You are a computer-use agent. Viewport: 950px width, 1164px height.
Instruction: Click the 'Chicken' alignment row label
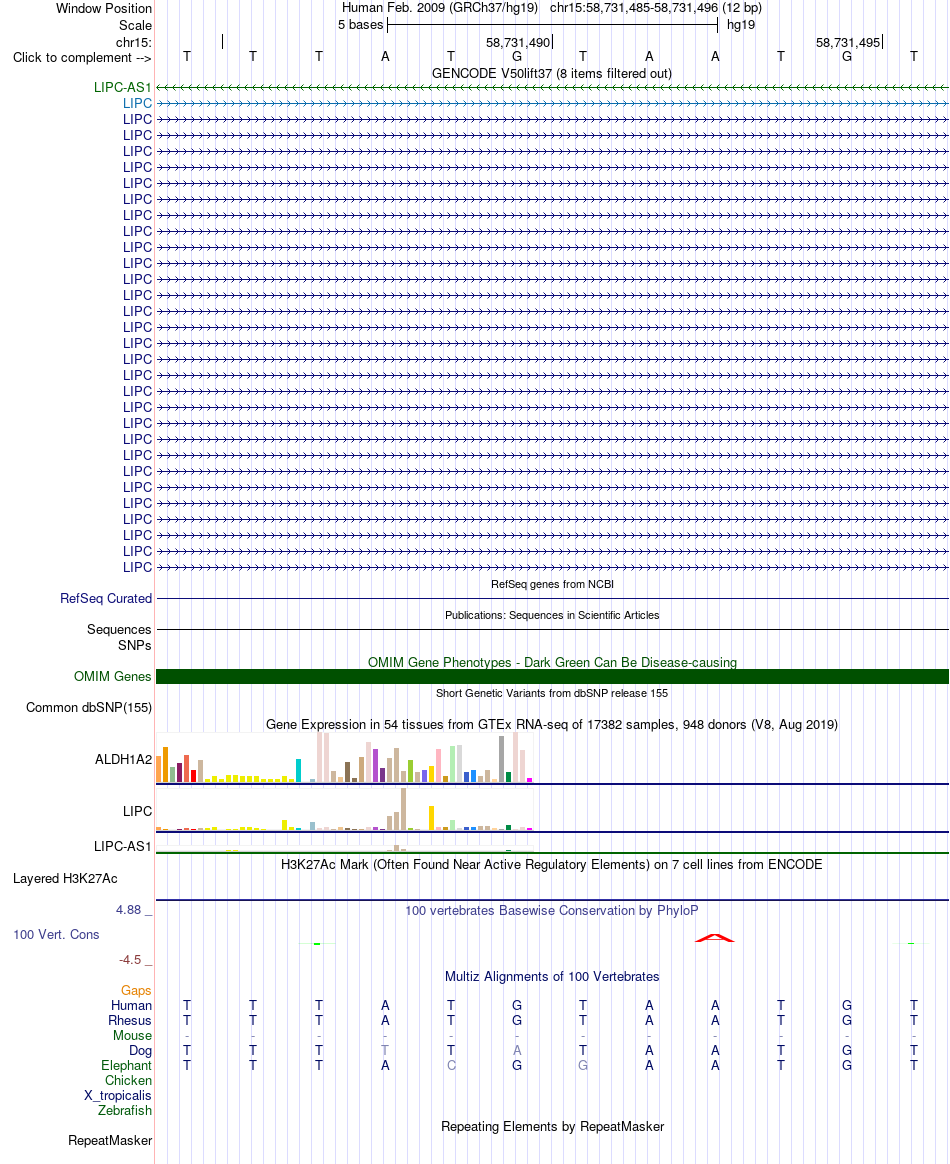pyautogui.click(x=128, y=1081)
